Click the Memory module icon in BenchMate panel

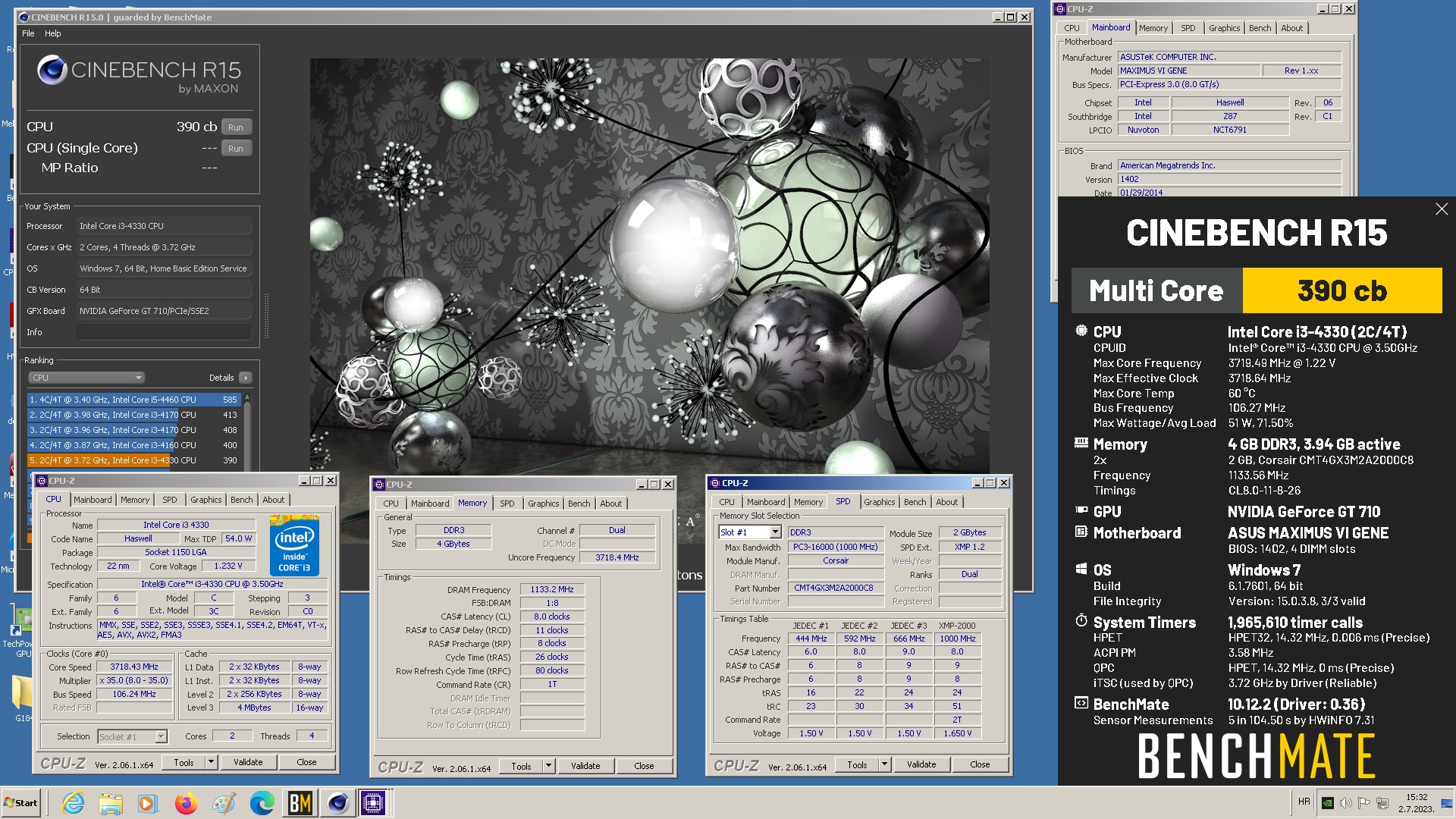(1081, 444)
